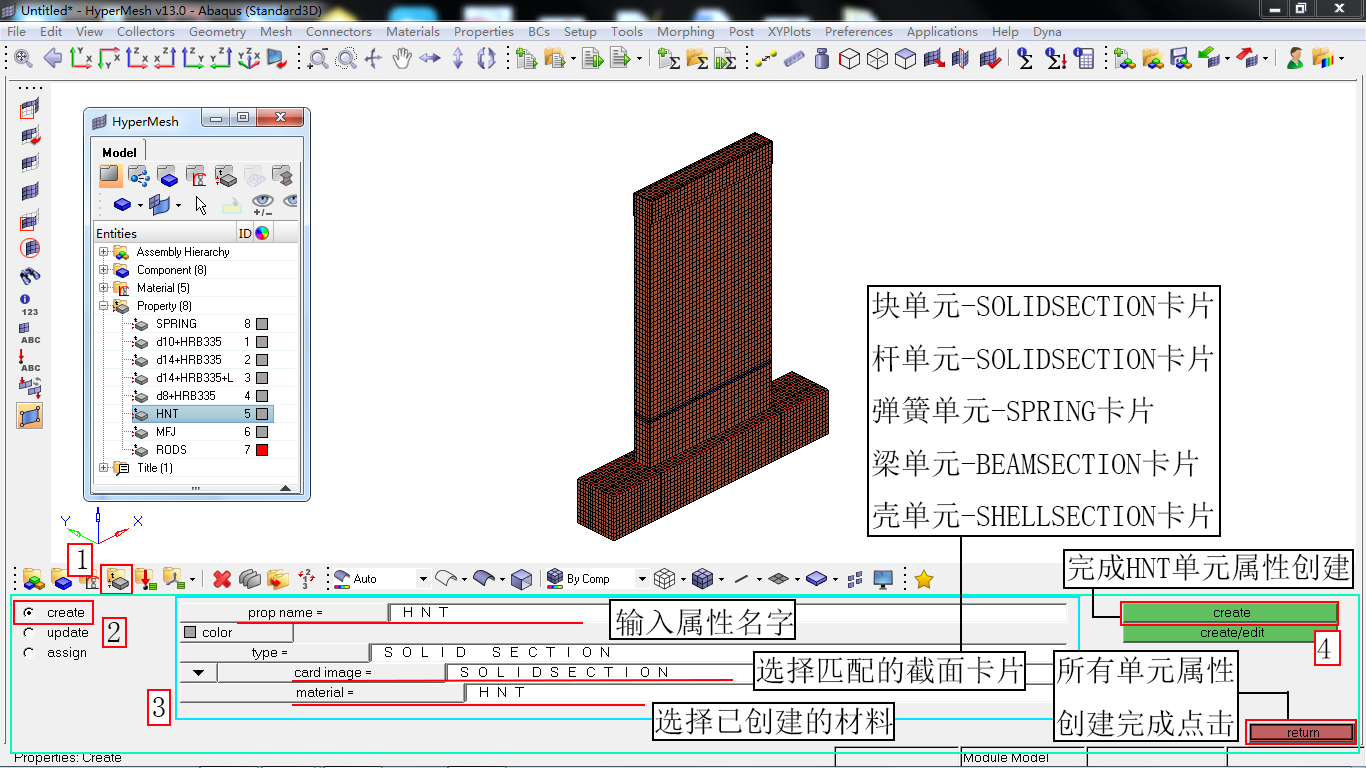Select the MFJ property in tree

166,432
